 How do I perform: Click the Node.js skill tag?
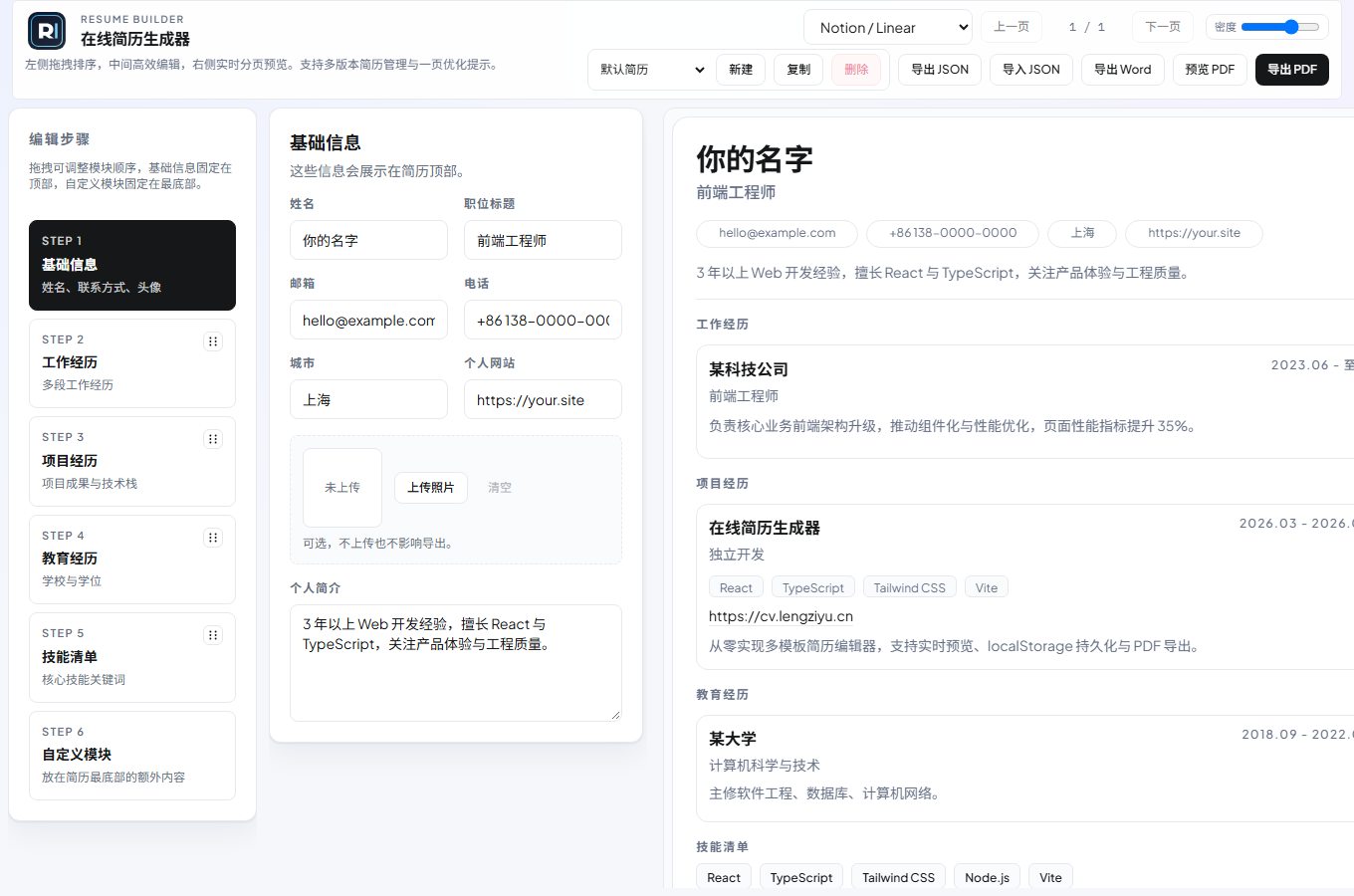pyautogui.click(x=987, y=877)
